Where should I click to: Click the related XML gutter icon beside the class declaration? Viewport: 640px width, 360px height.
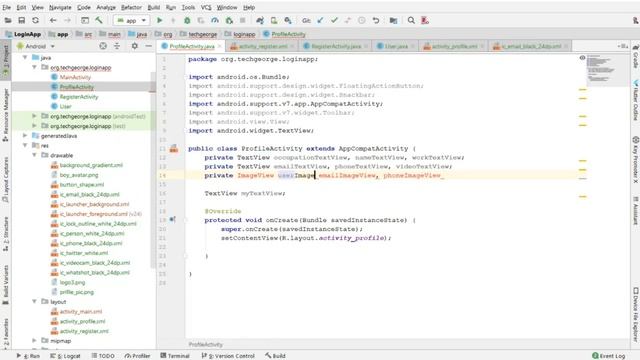pyautogui.click(x=174, y=149)
